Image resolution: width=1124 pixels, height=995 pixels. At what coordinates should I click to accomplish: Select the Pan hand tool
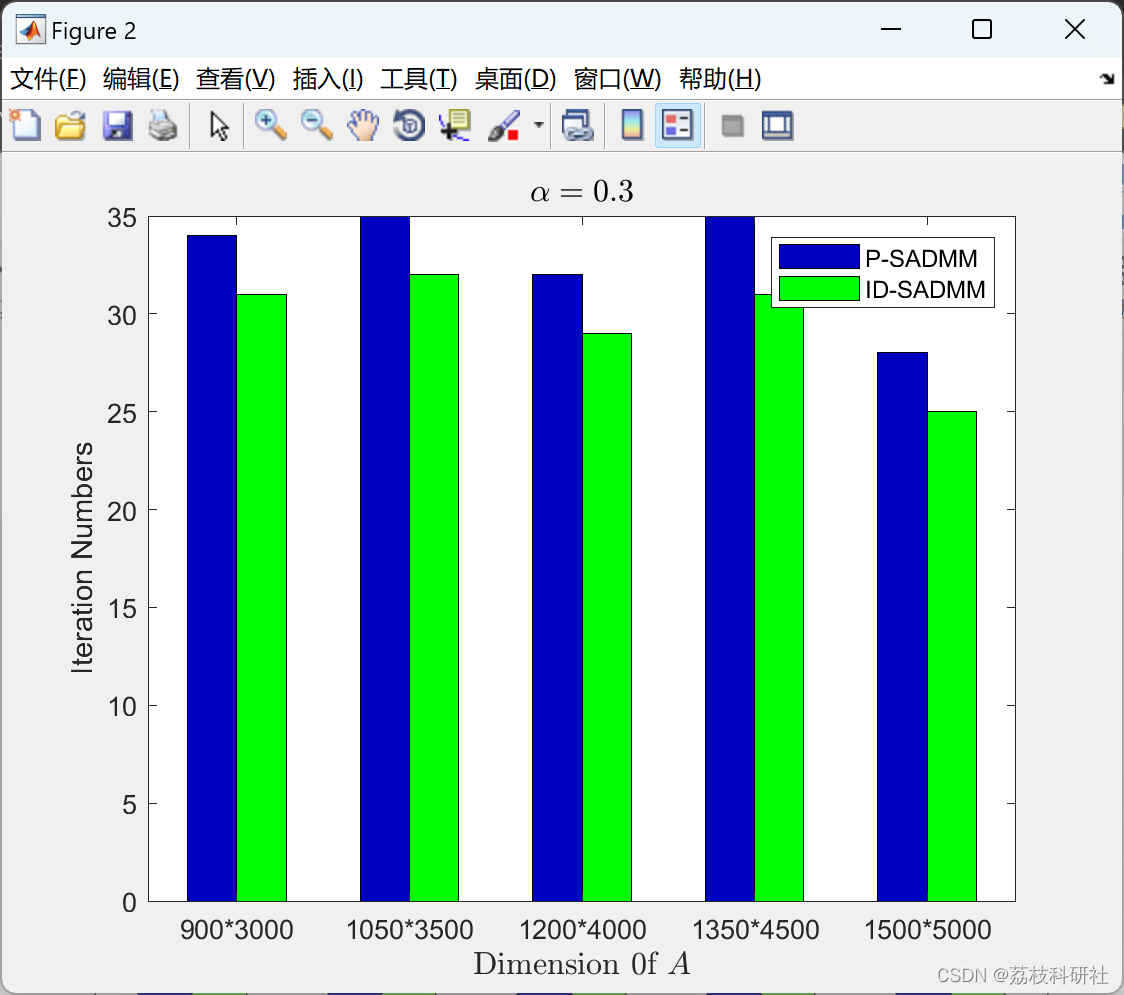363,125
